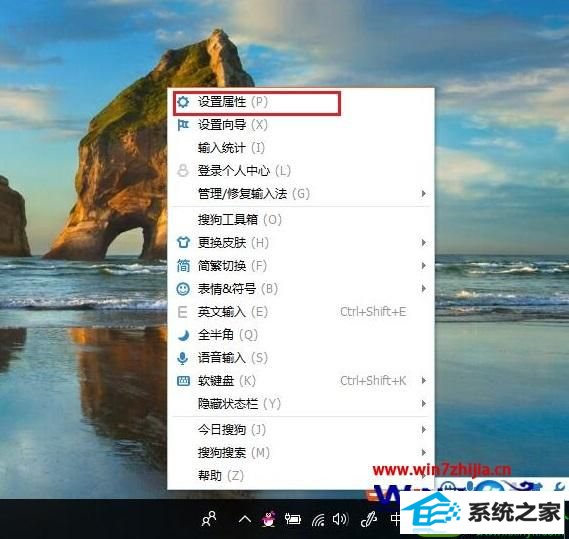Viewport: 569px width, 539px height.
Task: Select 设置向导 (X) menu entry
Action: tap(301, 125)
